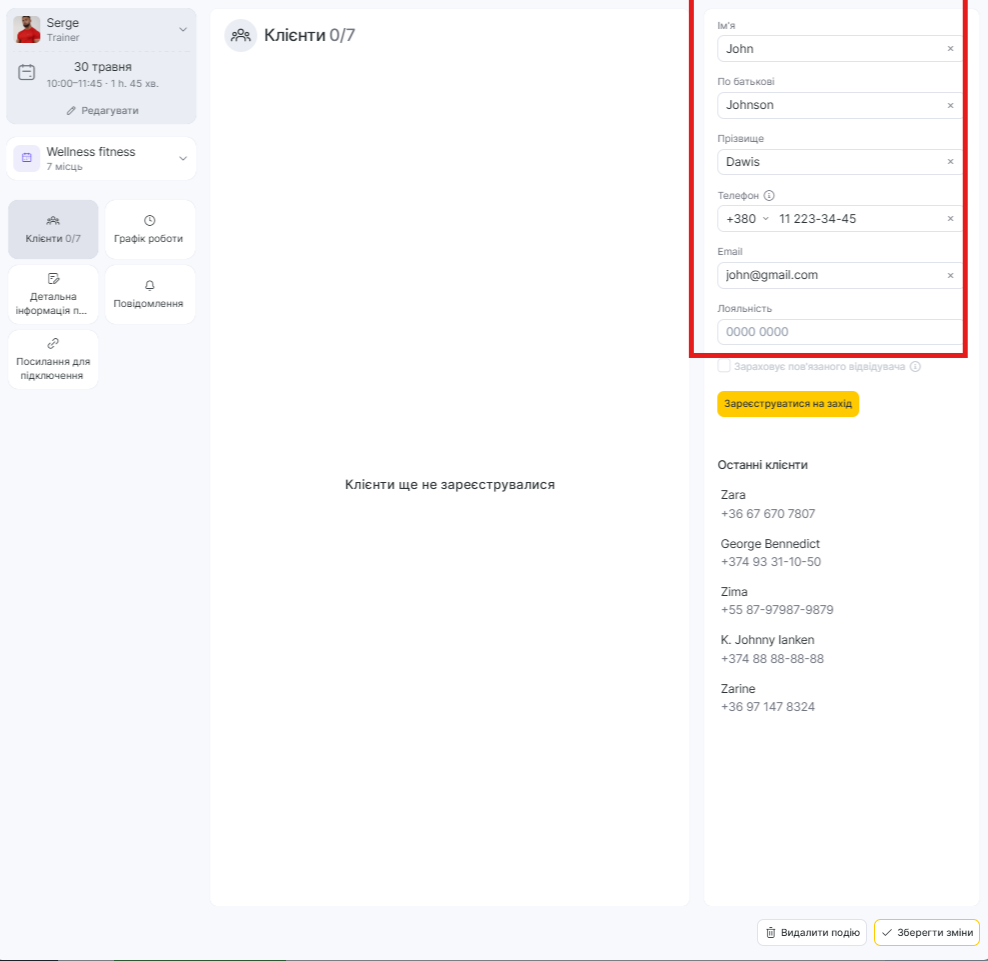This screenshot has height=961, width=988.
Task: Click the calendar icon beside 30 травня
Action: tap(27, 73)
